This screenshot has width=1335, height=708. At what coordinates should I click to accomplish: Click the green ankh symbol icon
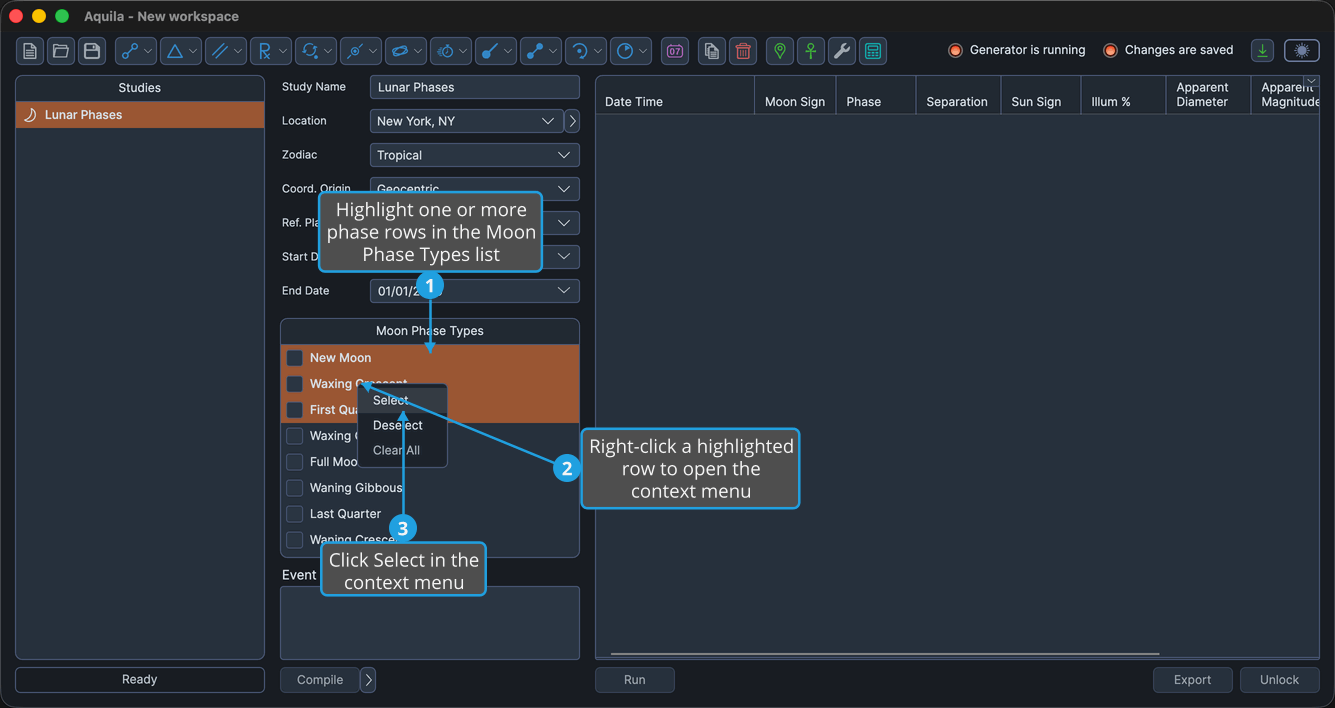811,51
